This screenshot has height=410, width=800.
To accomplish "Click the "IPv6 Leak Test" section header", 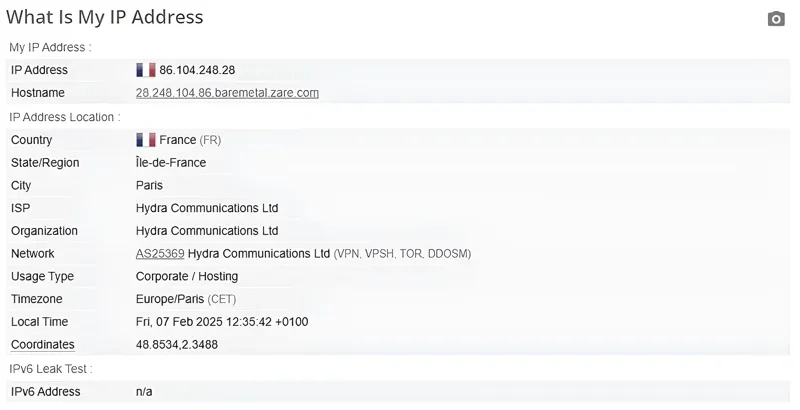I will (x=51, y=369).
